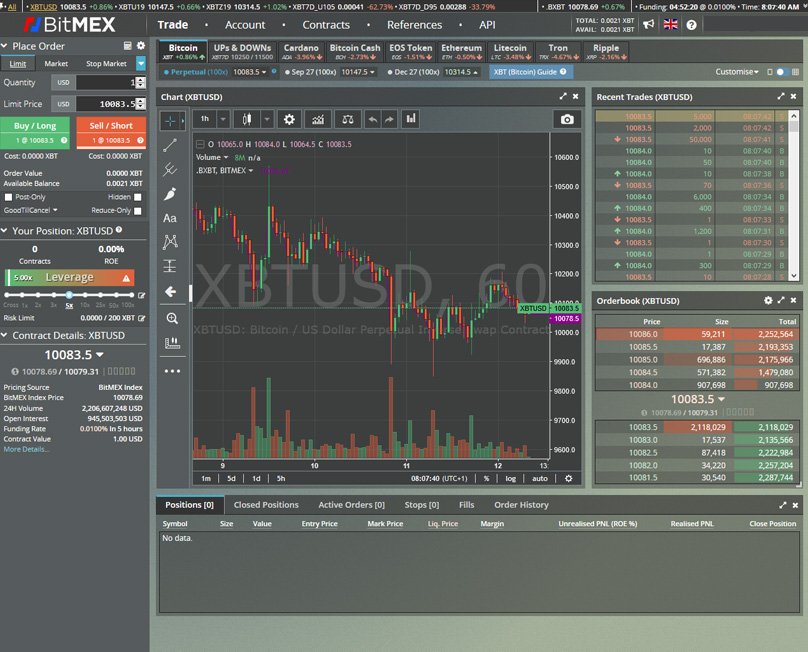
Task: Open the Account menu
Action: [245, 25]
